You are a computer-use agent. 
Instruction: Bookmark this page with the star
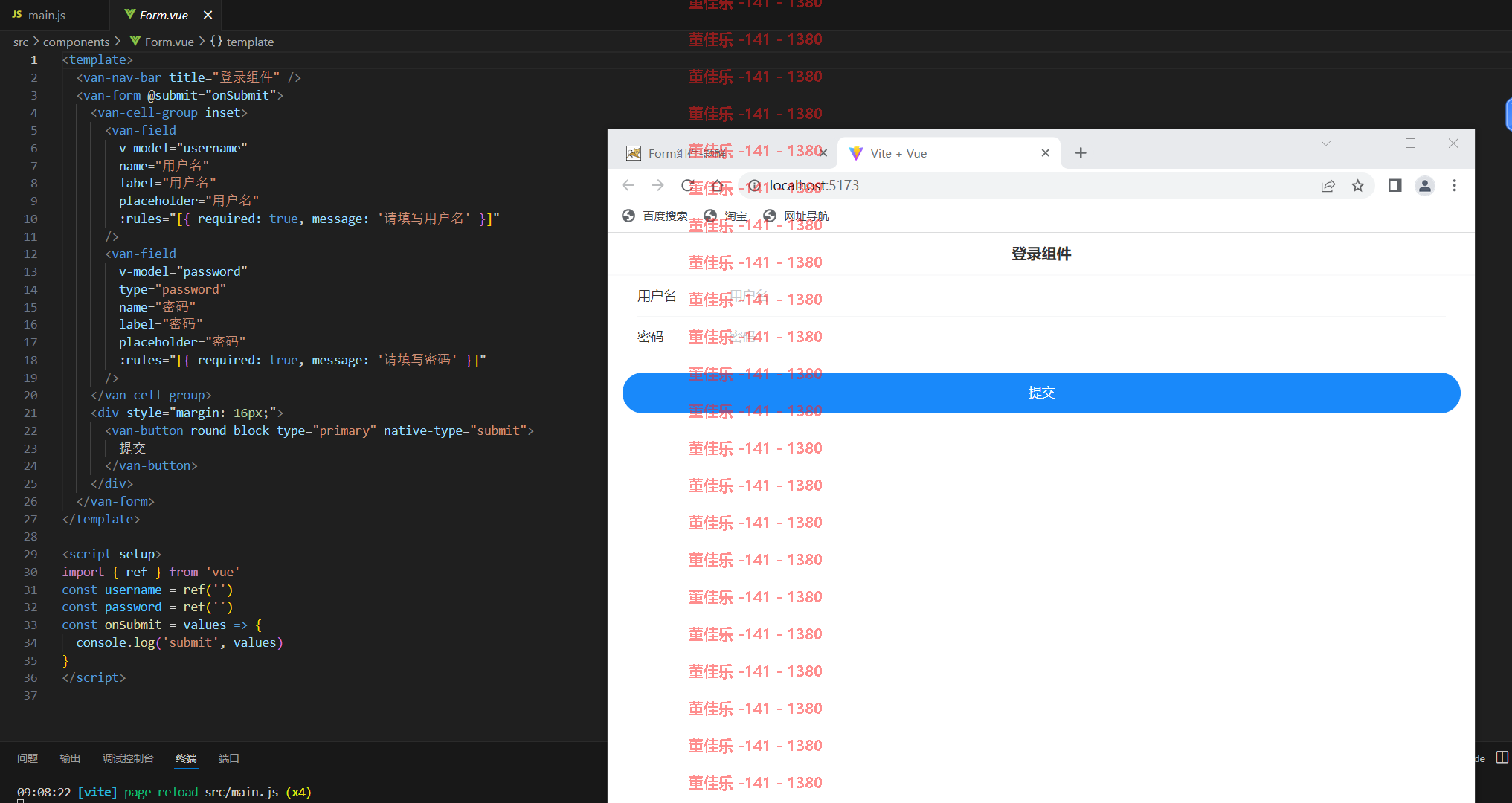[x=1358, y=185]
